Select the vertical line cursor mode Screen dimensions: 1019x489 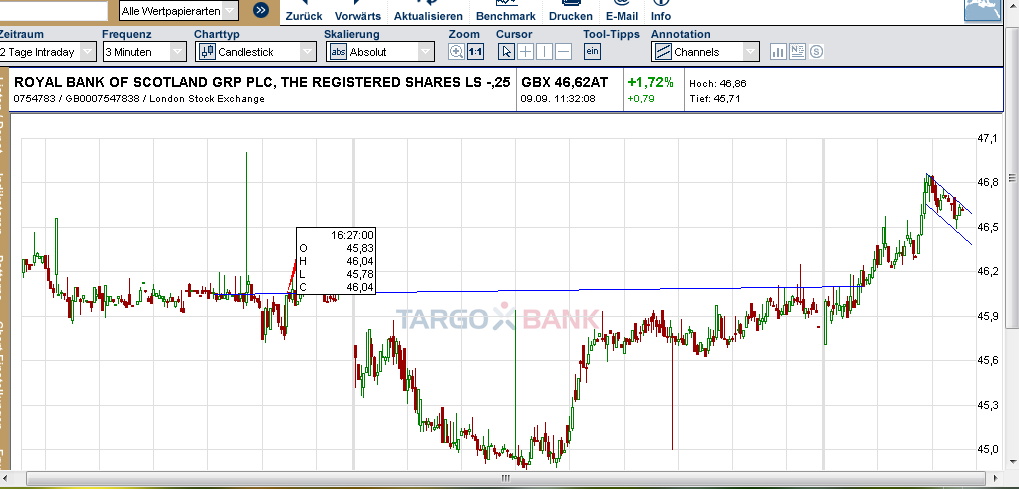click(x=544, y=52)
